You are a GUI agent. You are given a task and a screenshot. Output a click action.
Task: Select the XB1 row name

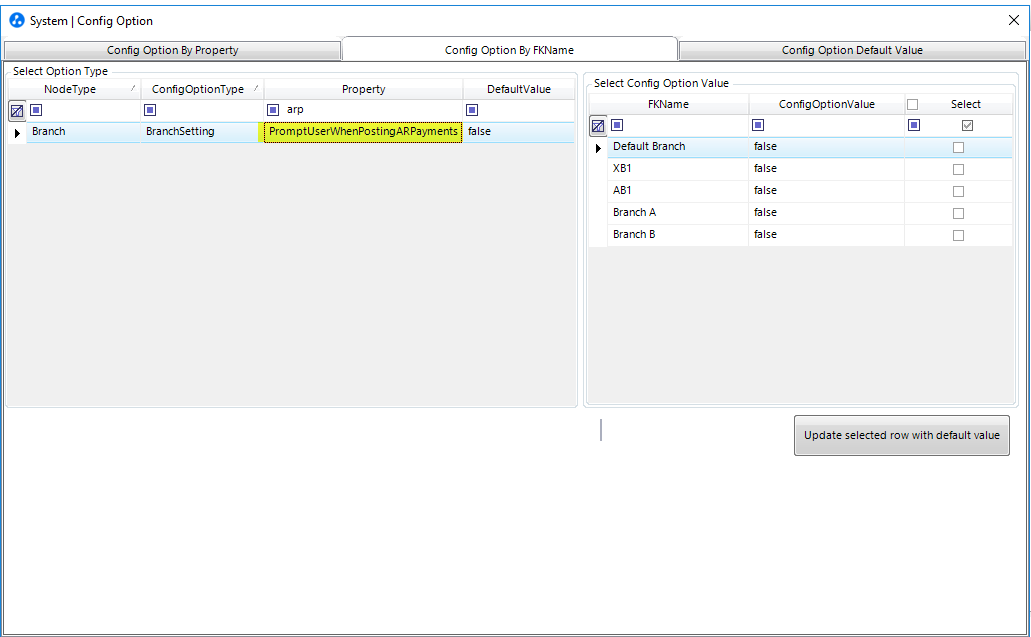(x=622, y=168)
